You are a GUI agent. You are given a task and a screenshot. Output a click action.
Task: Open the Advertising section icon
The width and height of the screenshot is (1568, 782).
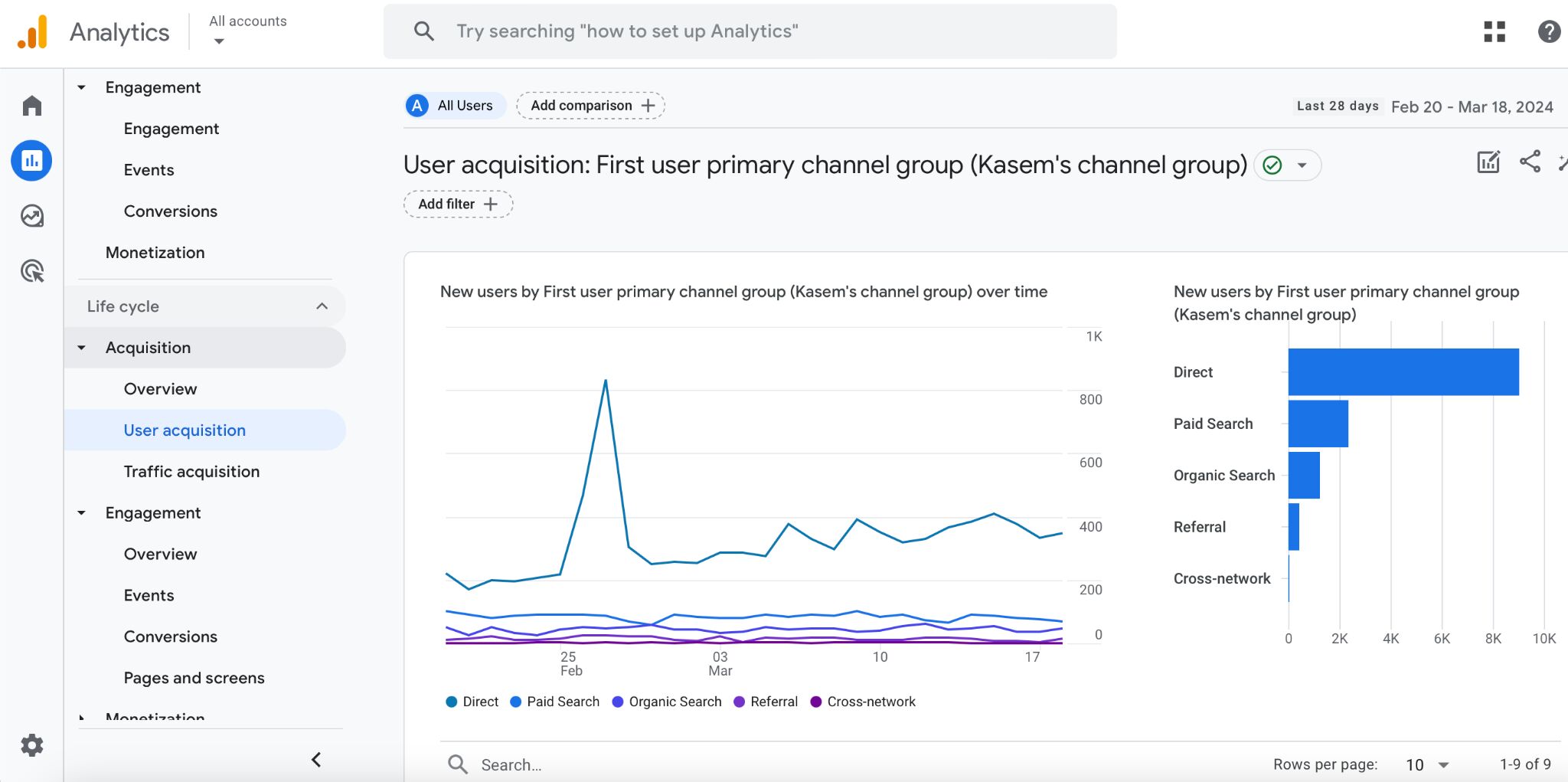pyautogui.click(x=31, y=271)
